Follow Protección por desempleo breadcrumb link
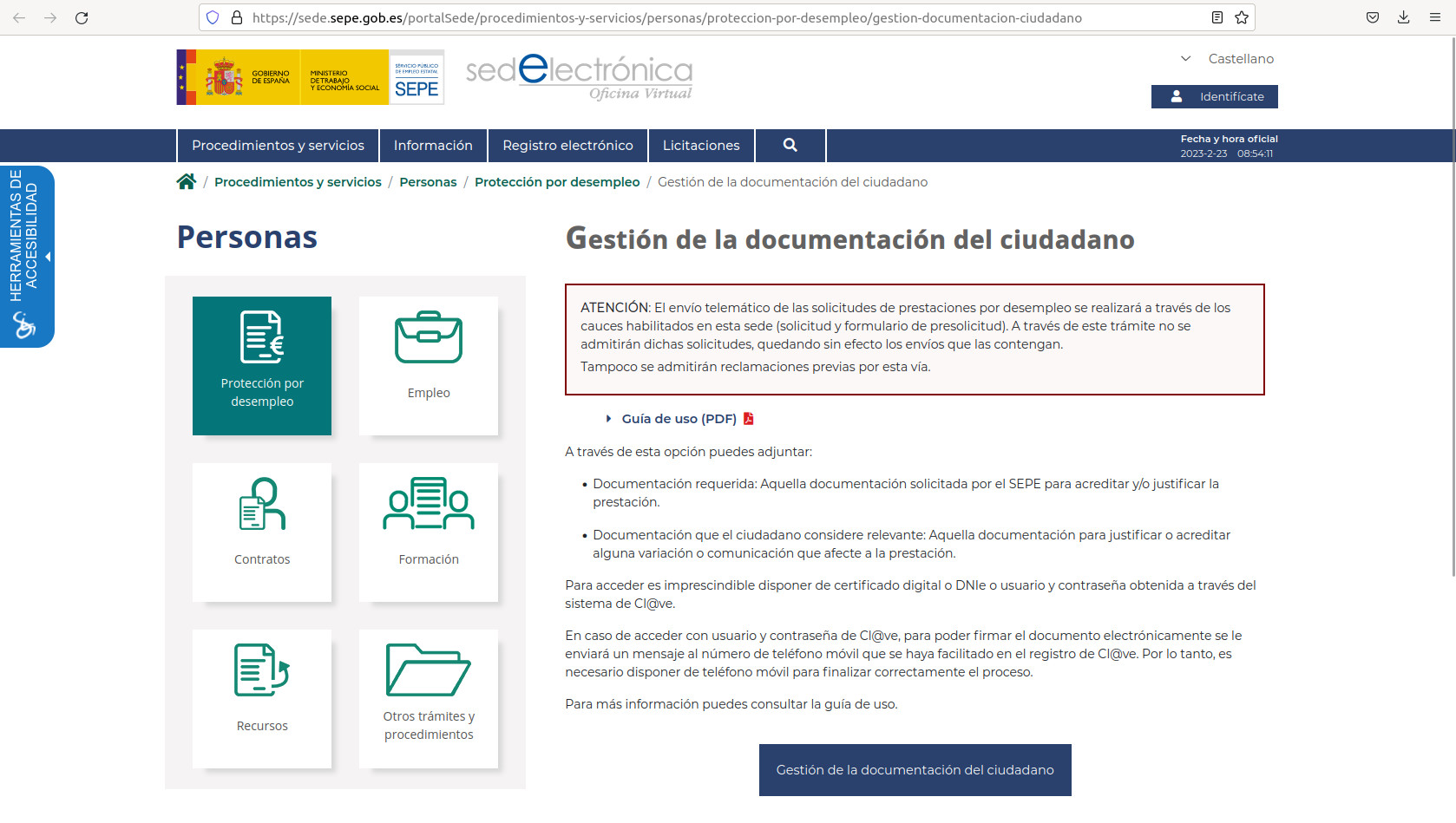The height and width of the screenshot is (823, 1456). click(x=557, y=182)
